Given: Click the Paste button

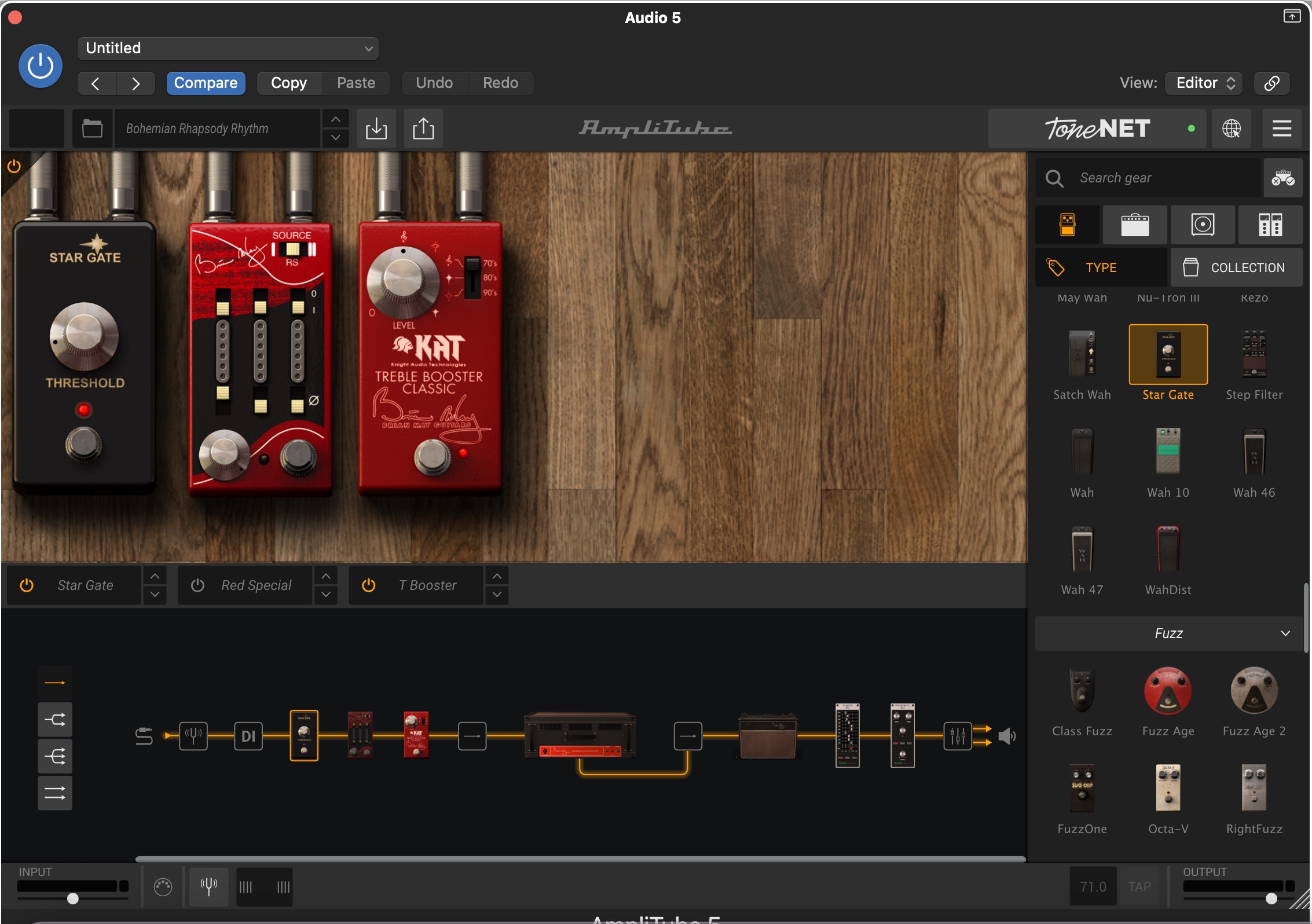Looking at the screenshot, I should click(356, 83).
